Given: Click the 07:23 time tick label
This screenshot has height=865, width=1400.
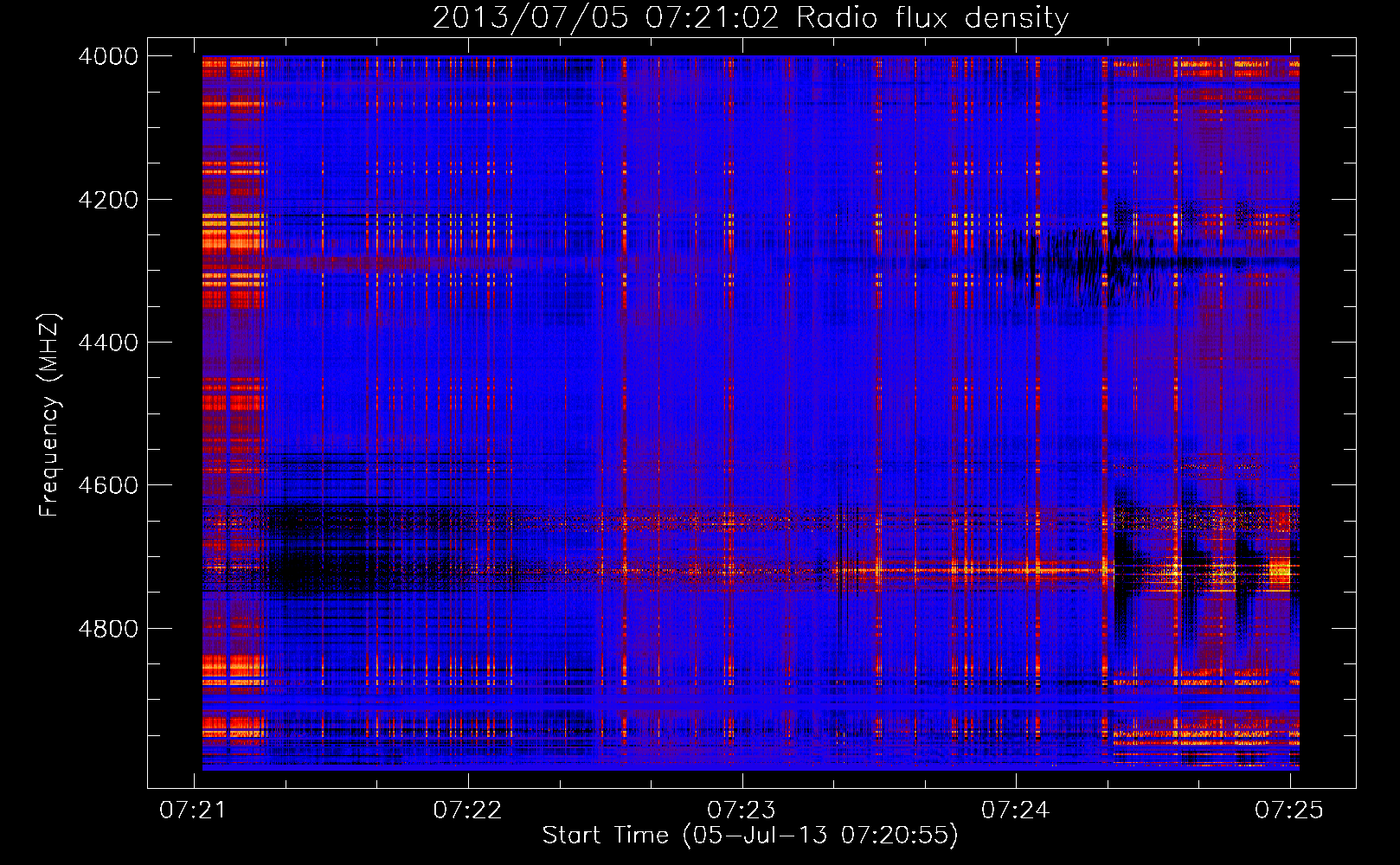Looking at the screenshot, I should 742,810.
